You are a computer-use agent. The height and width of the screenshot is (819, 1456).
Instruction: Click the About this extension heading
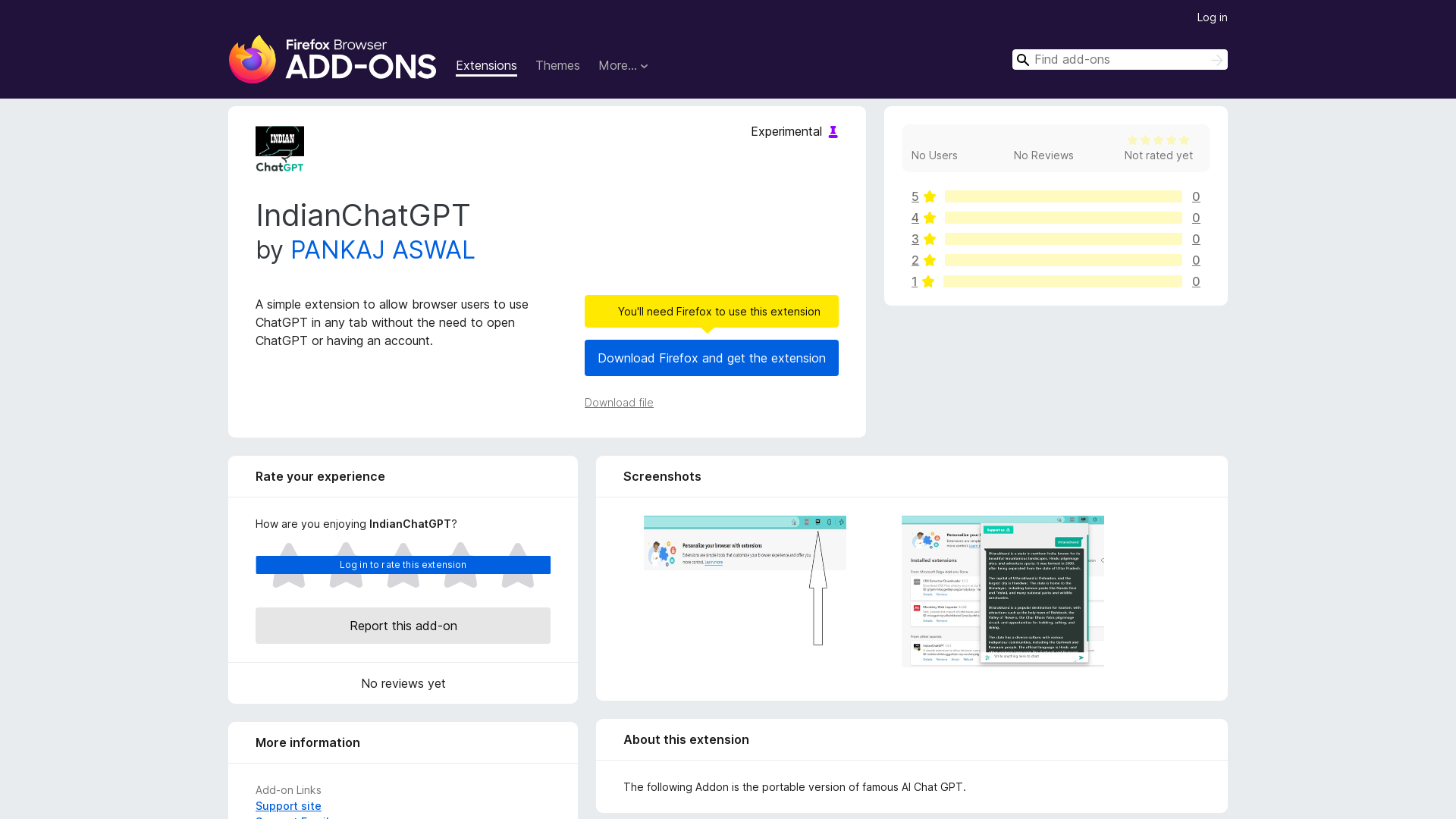click(686, 740)
